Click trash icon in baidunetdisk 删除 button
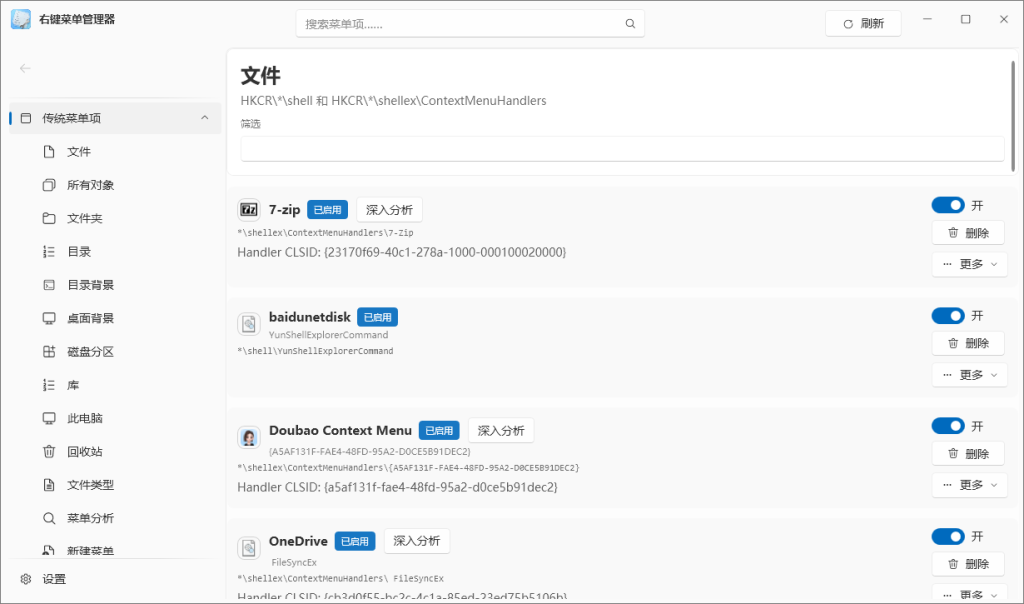Viewport: 1024px width, 604px height. pyautogui.click(x=953, y=343)
